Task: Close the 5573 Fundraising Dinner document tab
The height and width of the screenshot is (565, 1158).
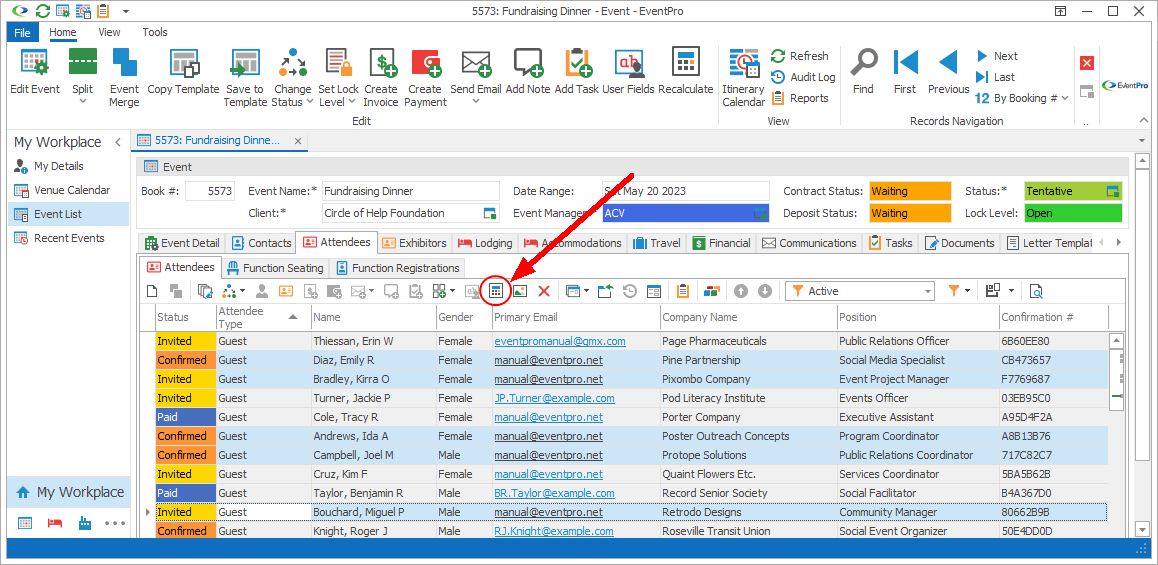Action: pos(298,140)
